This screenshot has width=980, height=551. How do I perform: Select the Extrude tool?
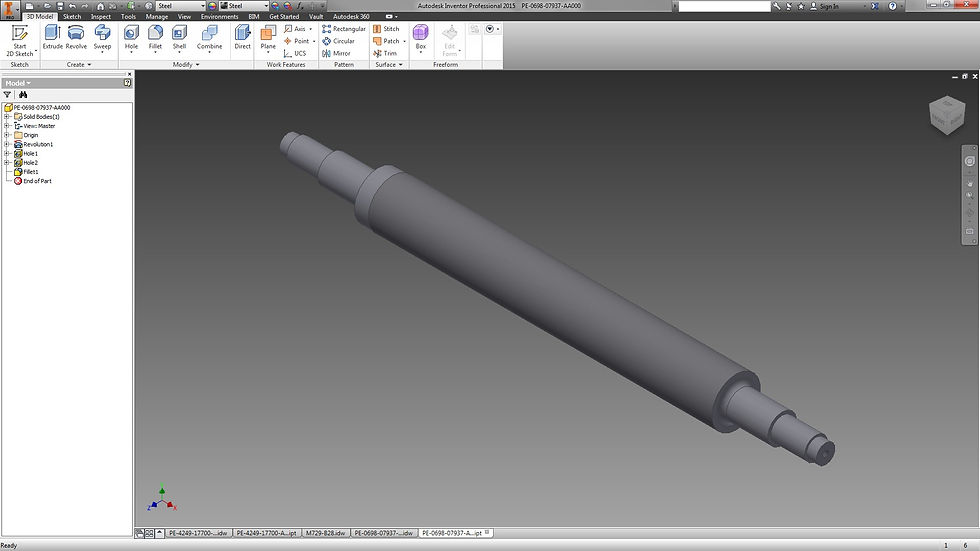click(52, 37)
